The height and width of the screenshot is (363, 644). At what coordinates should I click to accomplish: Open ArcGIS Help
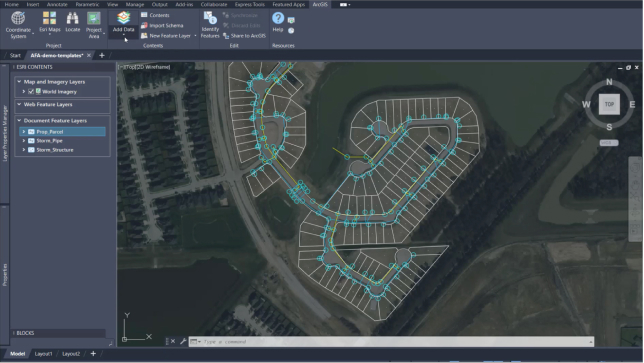[x=278, y=21]
